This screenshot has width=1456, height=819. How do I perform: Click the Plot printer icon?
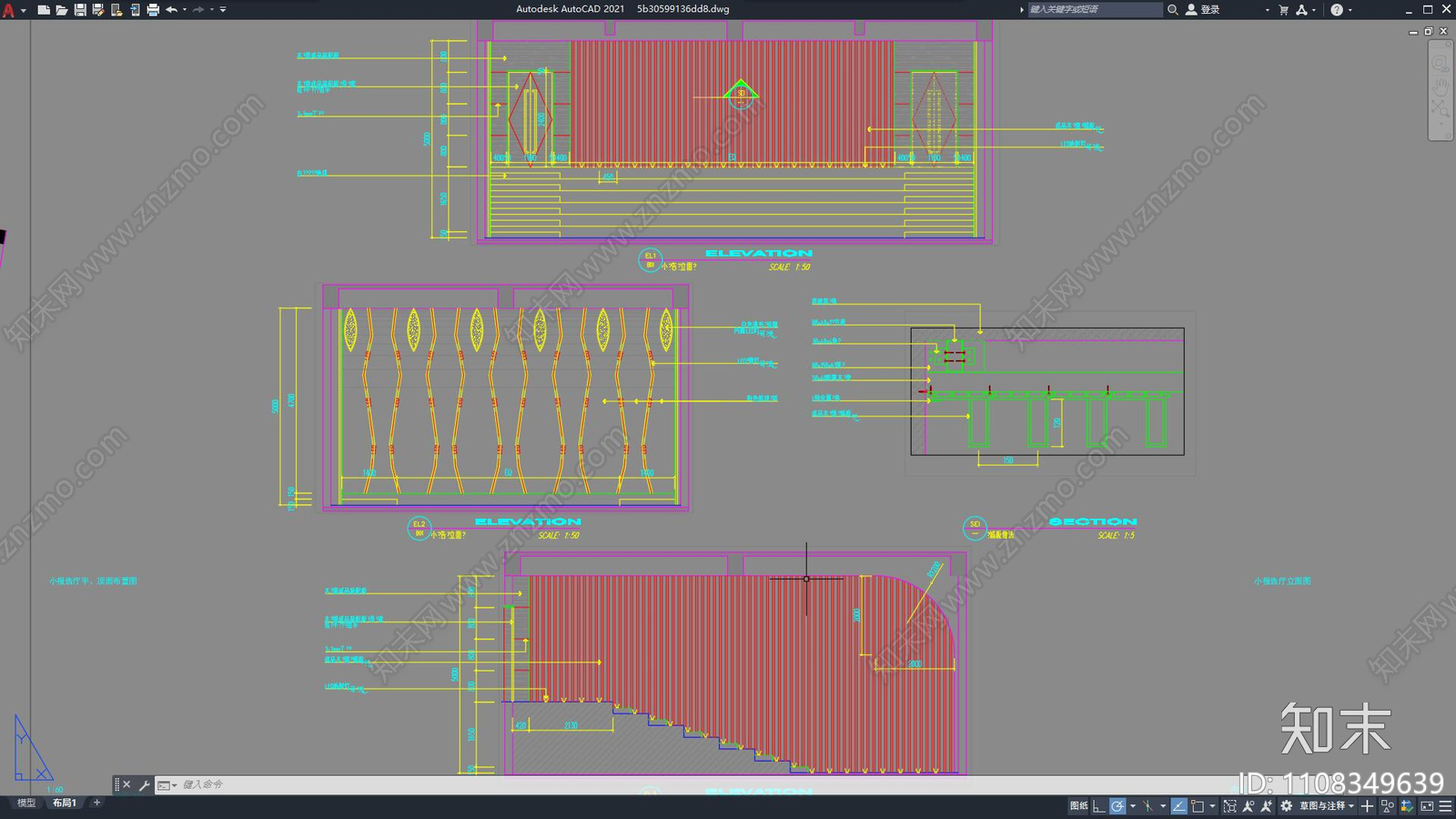point(153,10)
